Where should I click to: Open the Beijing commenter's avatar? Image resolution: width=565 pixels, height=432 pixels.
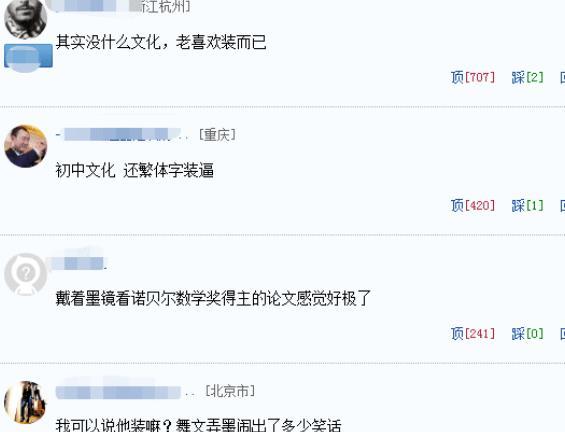pos(26,402)
